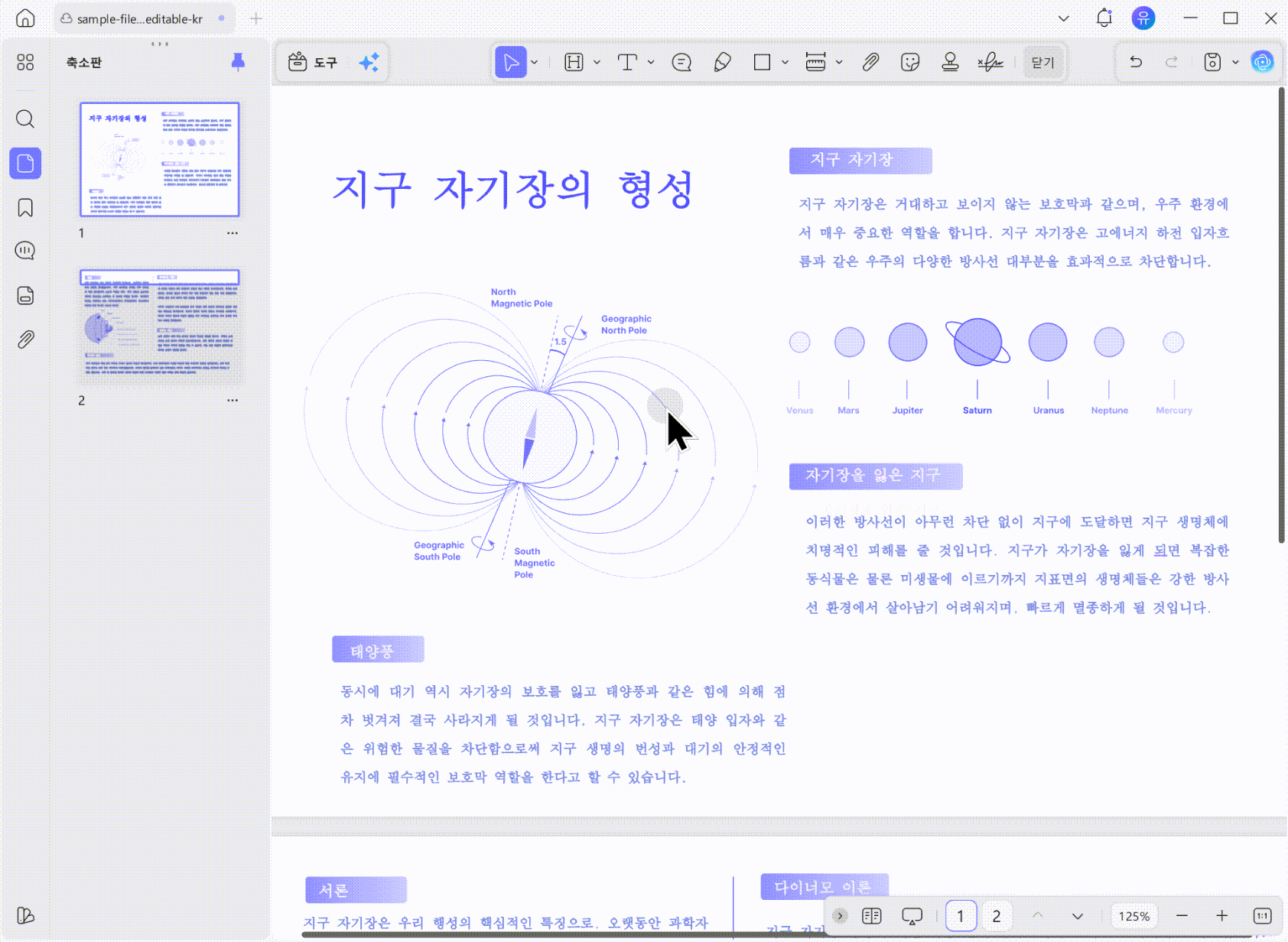This screenshot has height=942, width=1288.
Task: Select page 1 thumbnail
Action: [x=160, y=160]
